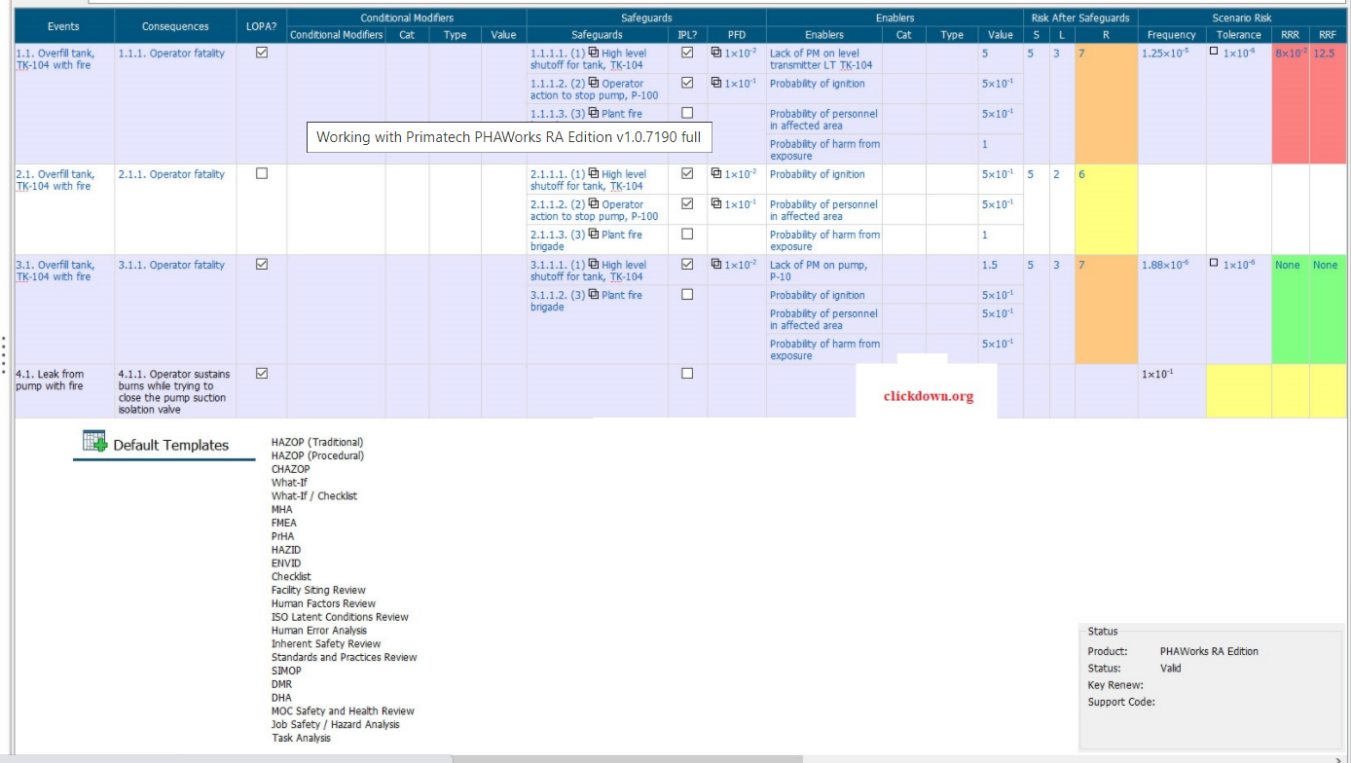Click the tolerance square icon in event 1.1 row

[1214, 52]
